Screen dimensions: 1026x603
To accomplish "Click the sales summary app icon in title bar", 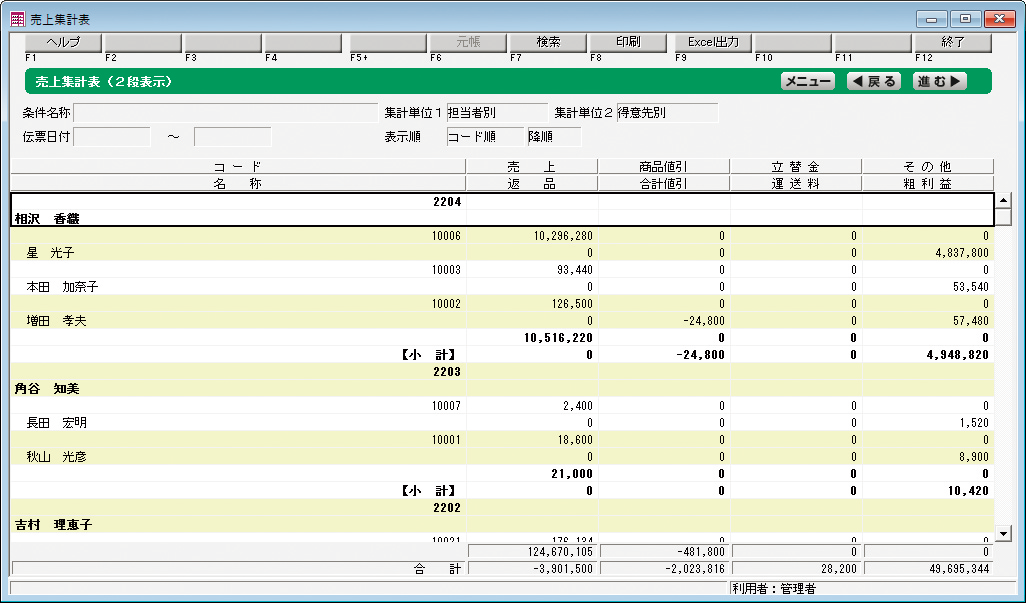I will click(17, 18).
